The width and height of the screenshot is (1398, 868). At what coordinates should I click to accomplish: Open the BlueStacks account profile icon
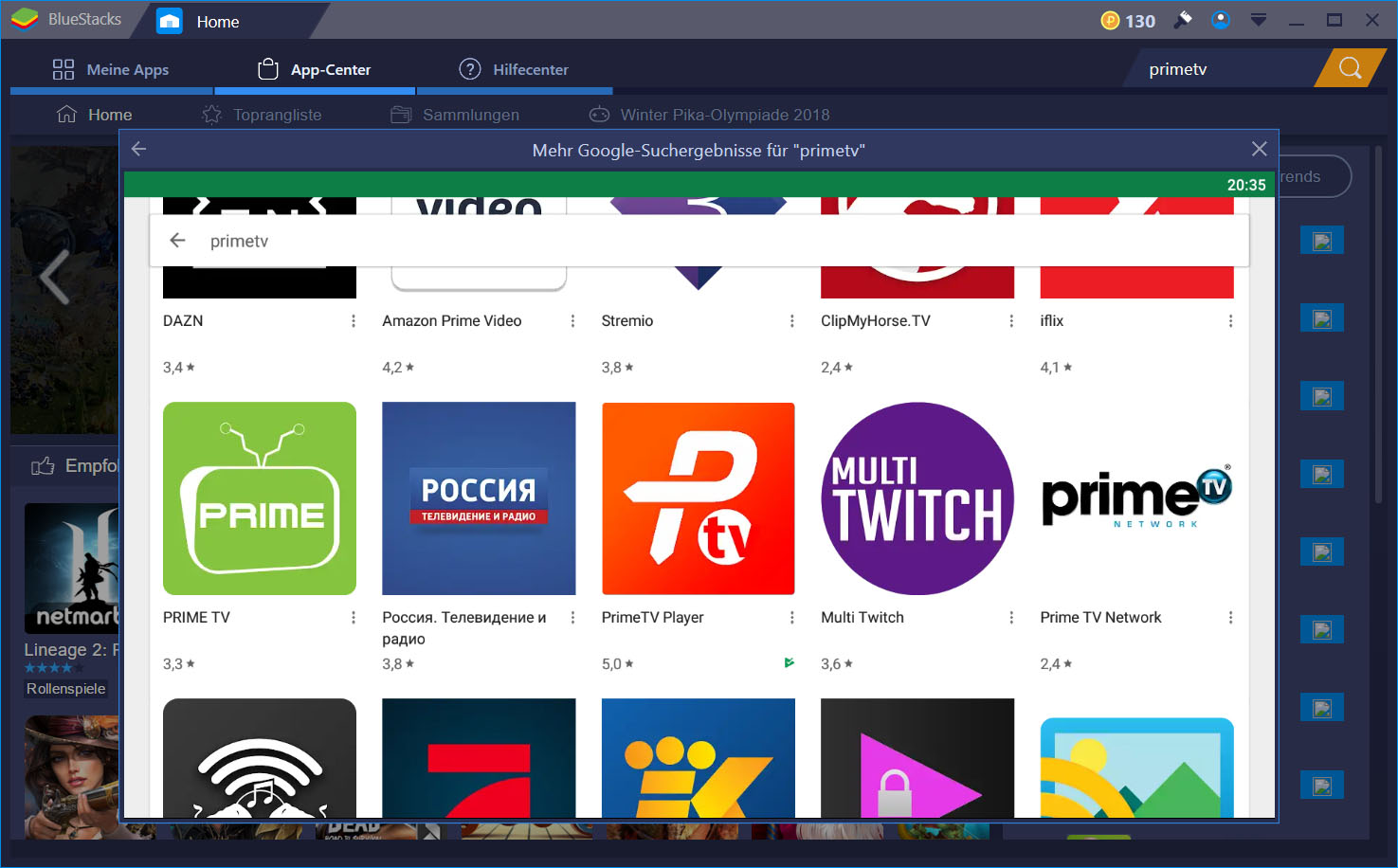[1221, 19]
